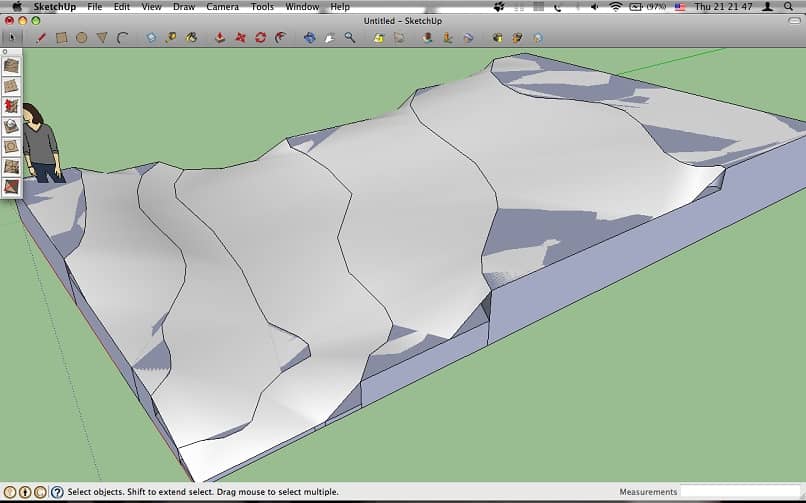
Task: Select the Line pencil tool
Action: tap(41, 38)
